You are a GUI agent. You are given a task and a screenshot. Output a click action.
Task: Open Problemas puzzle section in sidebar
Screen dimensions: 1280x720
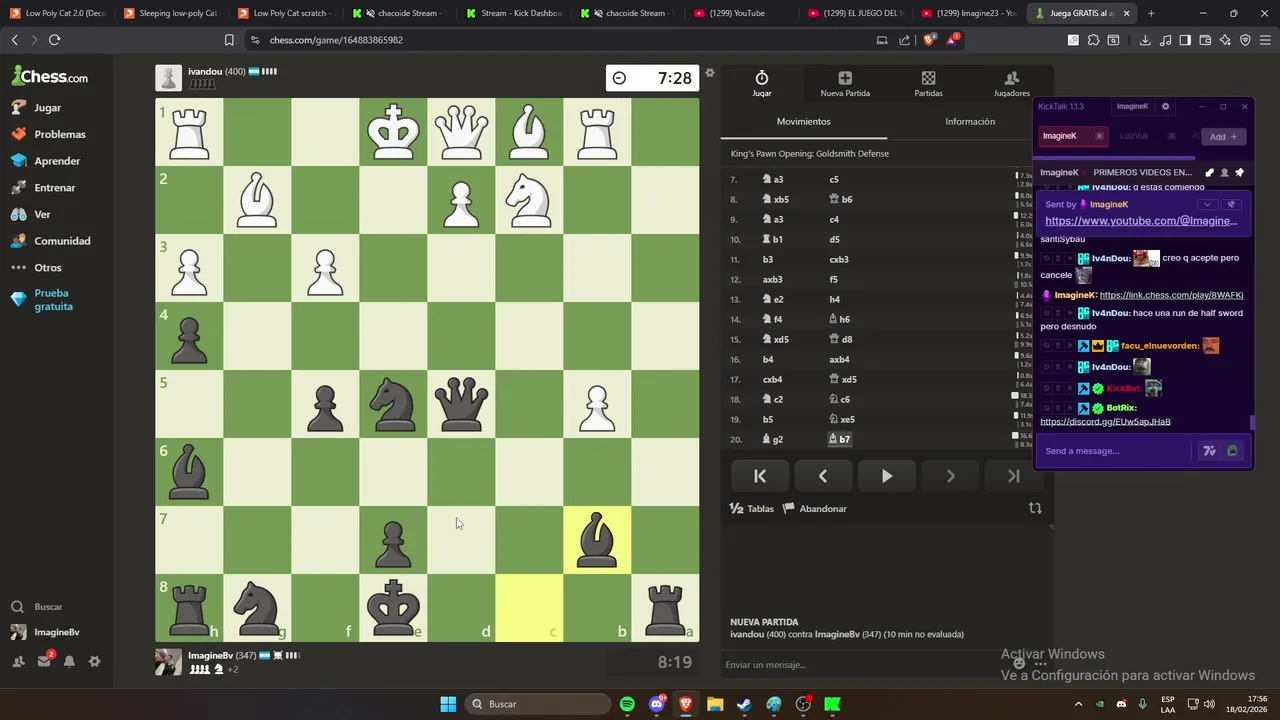[x=49, y=134]
